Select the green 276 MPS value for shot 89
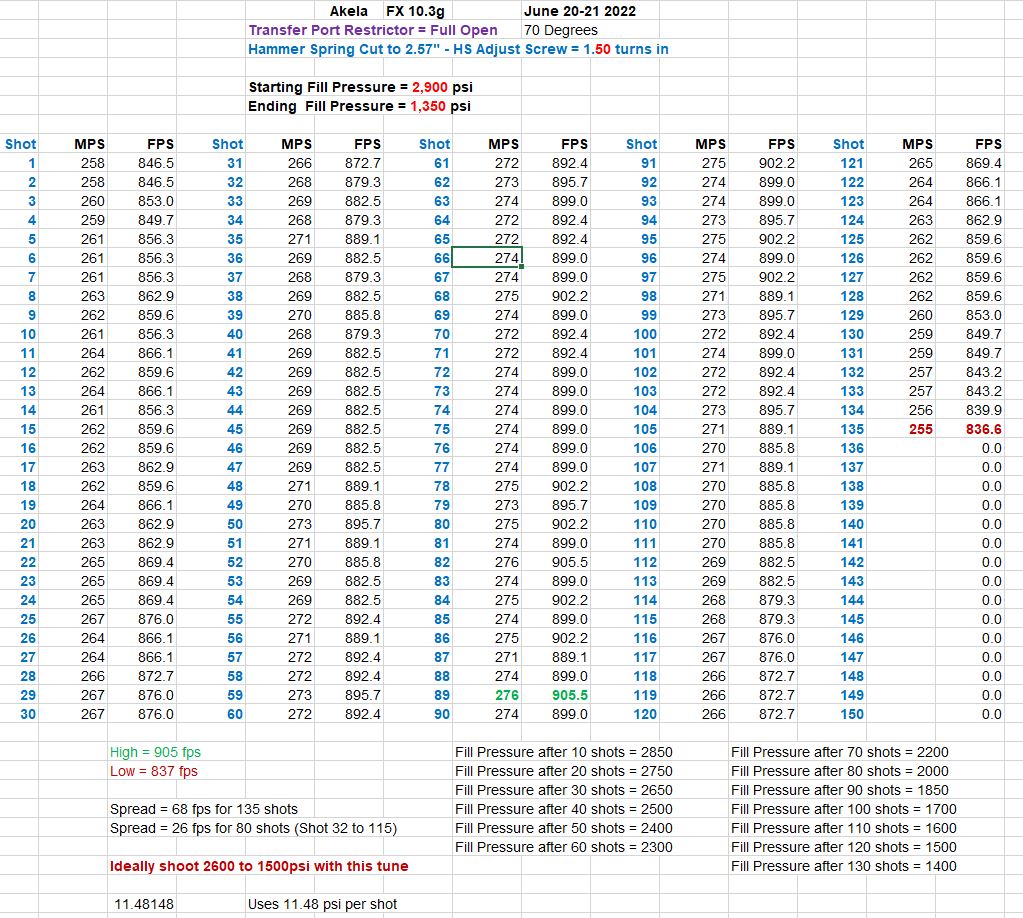Image resolution: width=1023 pixels, height=918 pixels. pos(507,695)
